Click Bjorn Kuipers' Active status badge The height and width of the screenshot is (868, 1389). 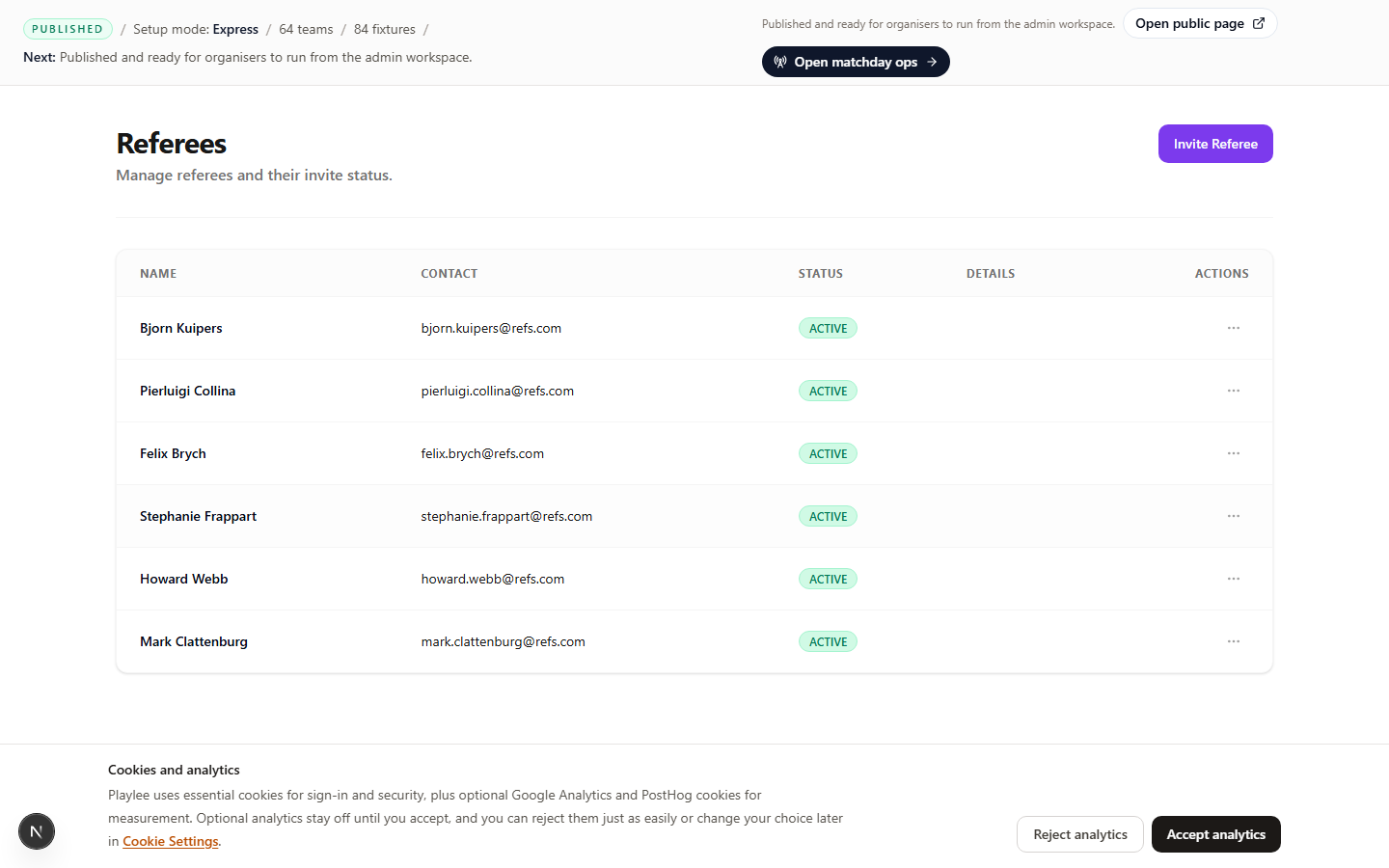click(828, 328)
